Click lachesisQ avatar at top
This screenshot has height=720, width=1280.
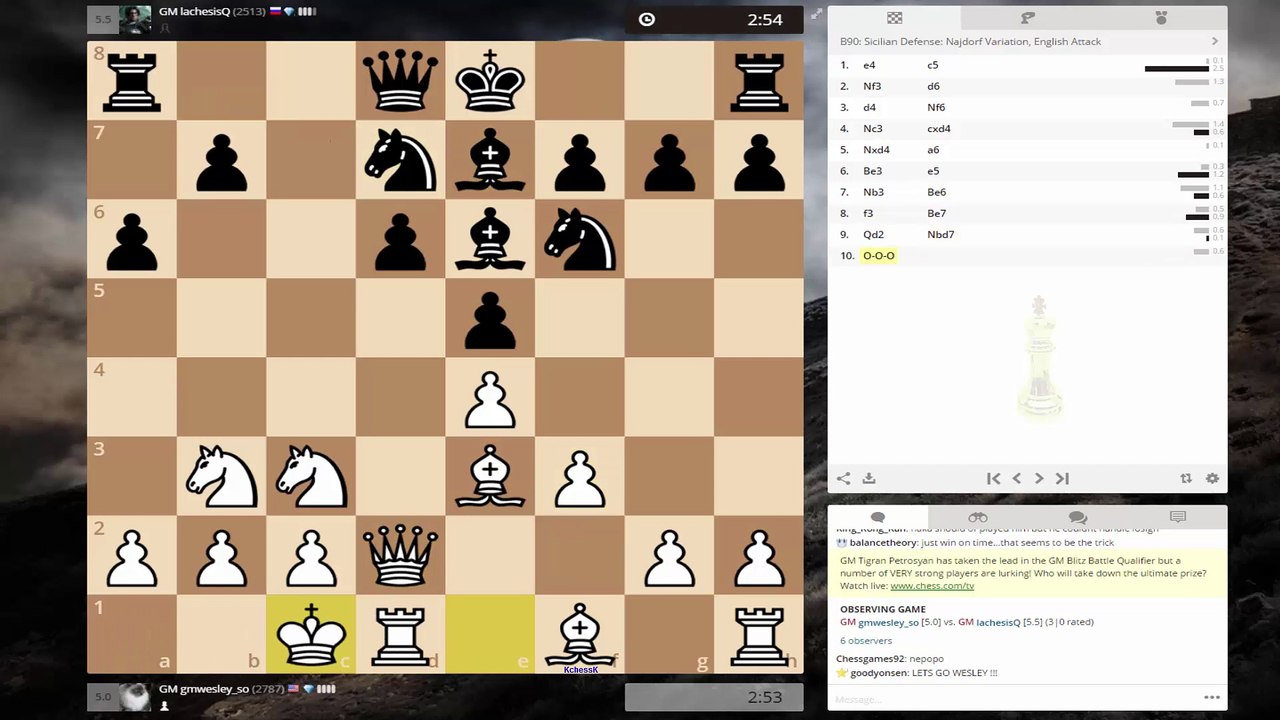click(x=135, y=19)
